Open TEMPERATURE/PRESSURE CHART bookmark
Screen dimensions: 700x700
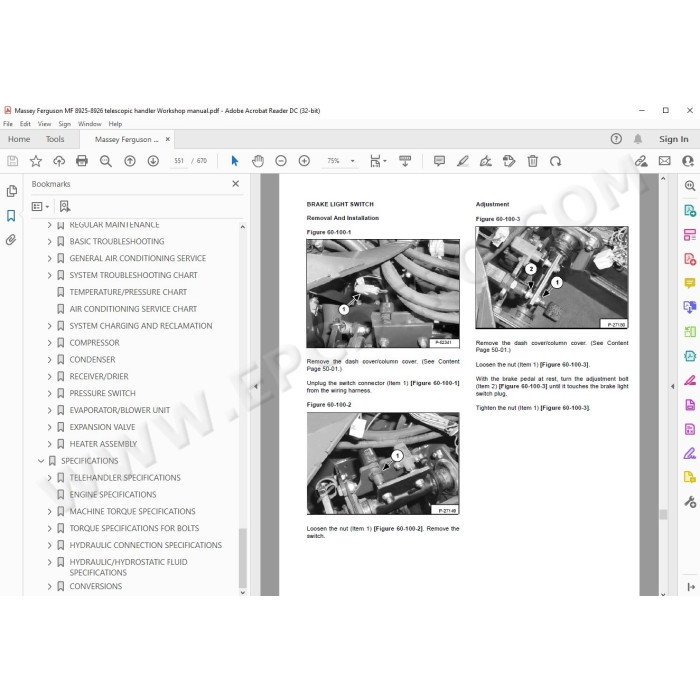click(128, 292)
